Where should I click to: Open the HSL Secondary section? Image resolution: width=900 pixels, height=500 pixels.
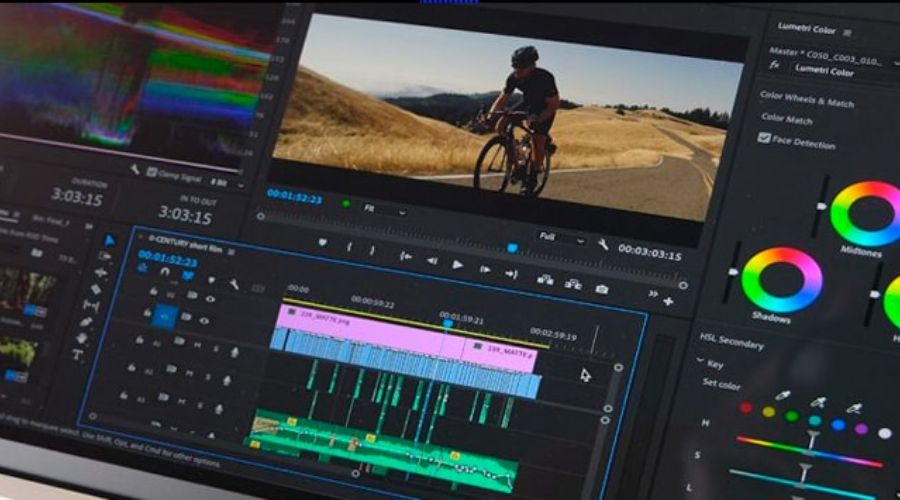pyautogui.click(x=731, y=340)
